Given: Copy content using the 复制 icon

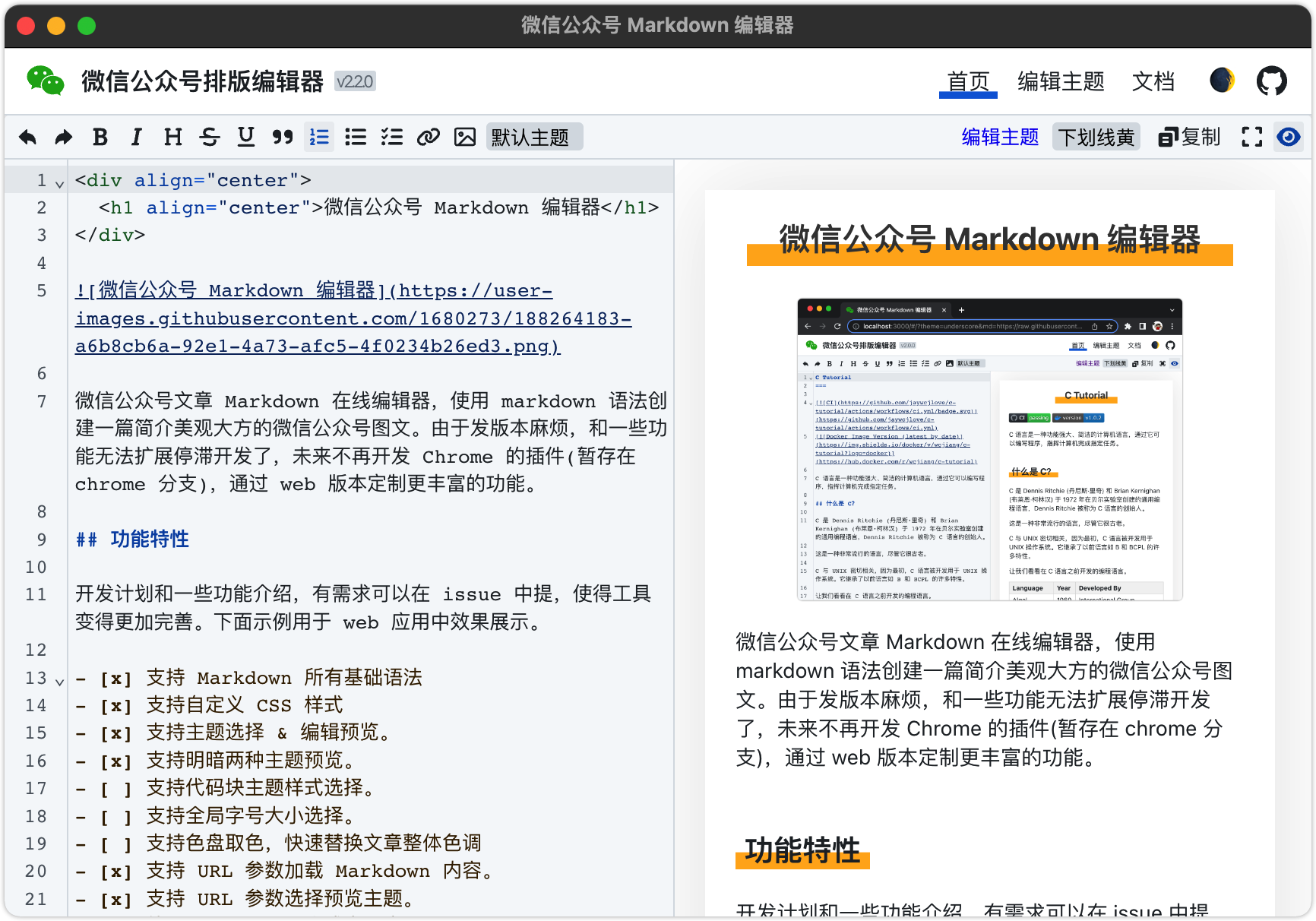Looking at the screenshot, I should [1188, 137].
